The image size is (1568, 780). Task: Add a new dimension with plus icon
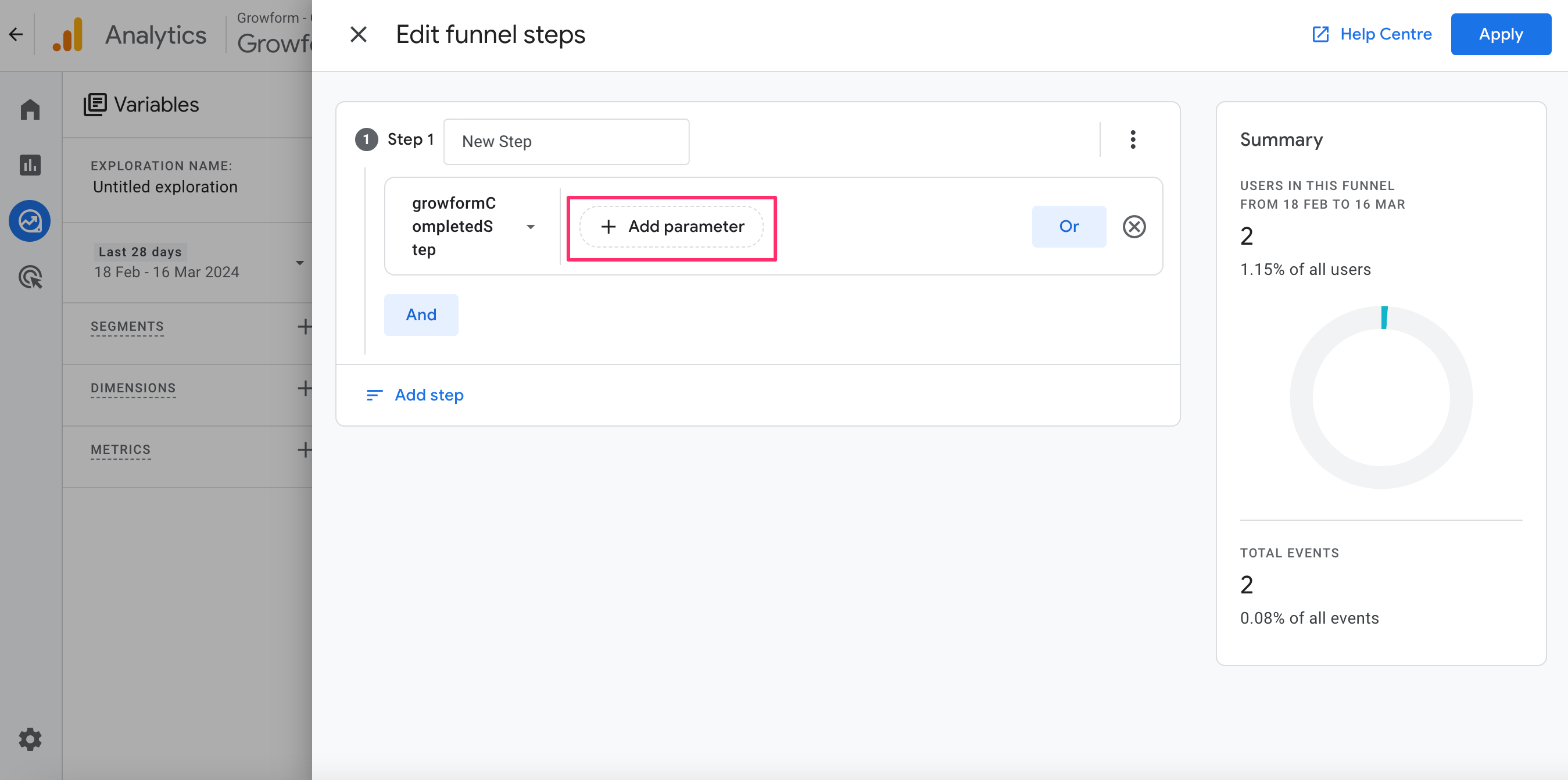(304, 388)
